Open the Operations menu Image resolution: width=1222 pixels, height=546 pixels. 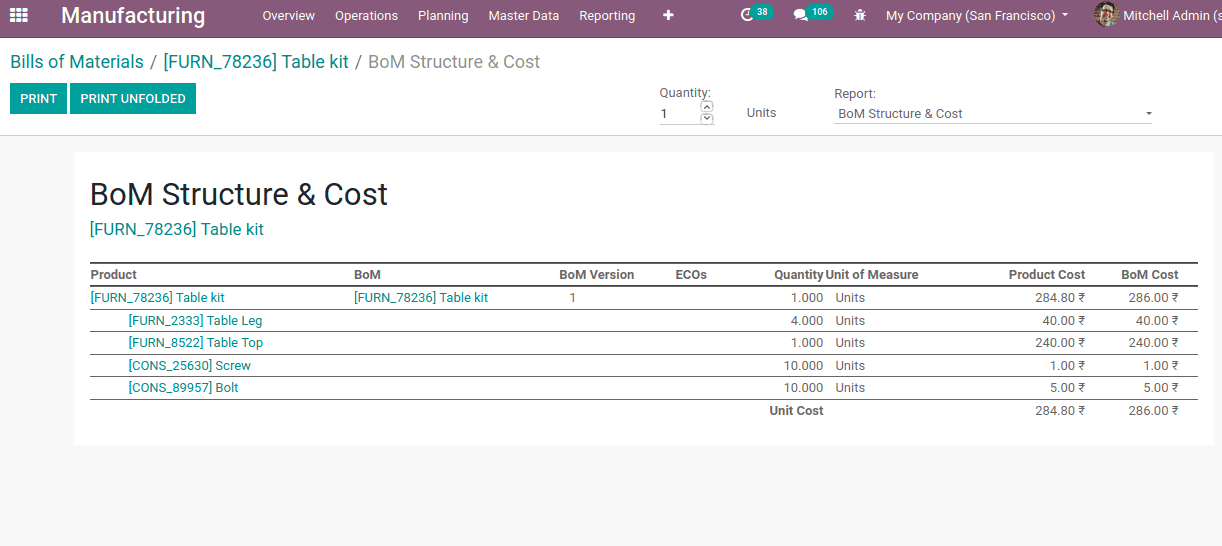(366, 16)
